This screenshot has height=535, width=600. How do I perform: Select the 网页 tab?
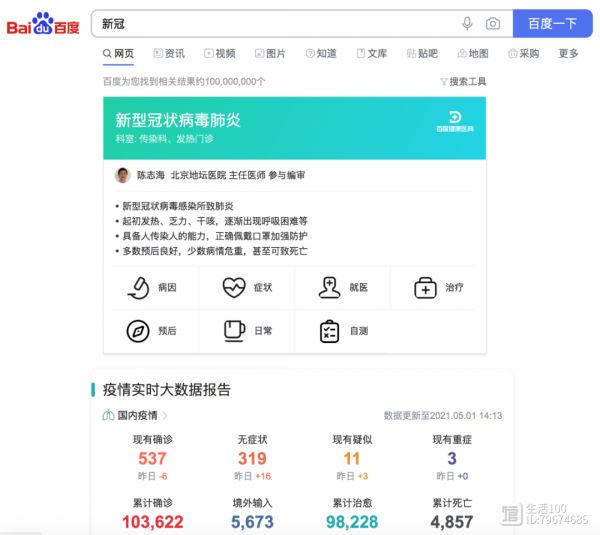point(118,54)
